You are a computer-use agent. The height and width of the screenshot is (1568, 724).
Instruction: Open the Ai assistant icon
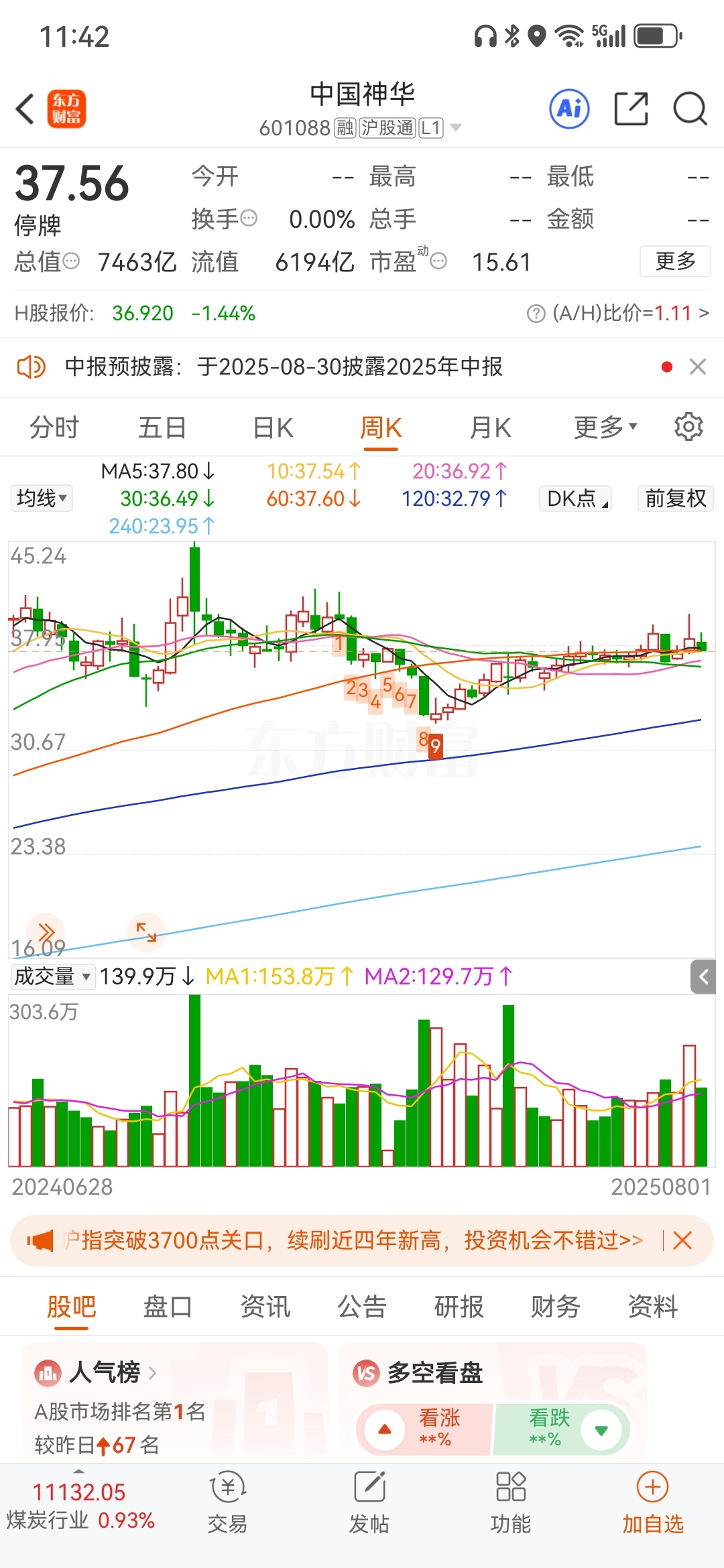[x=569, y=109]
